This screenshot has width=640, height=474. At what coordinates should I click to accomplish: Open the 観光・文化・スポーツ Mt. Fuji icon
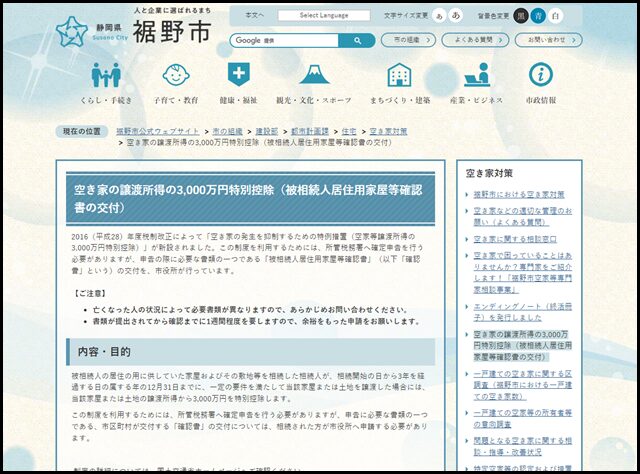(x=314, y=74)
